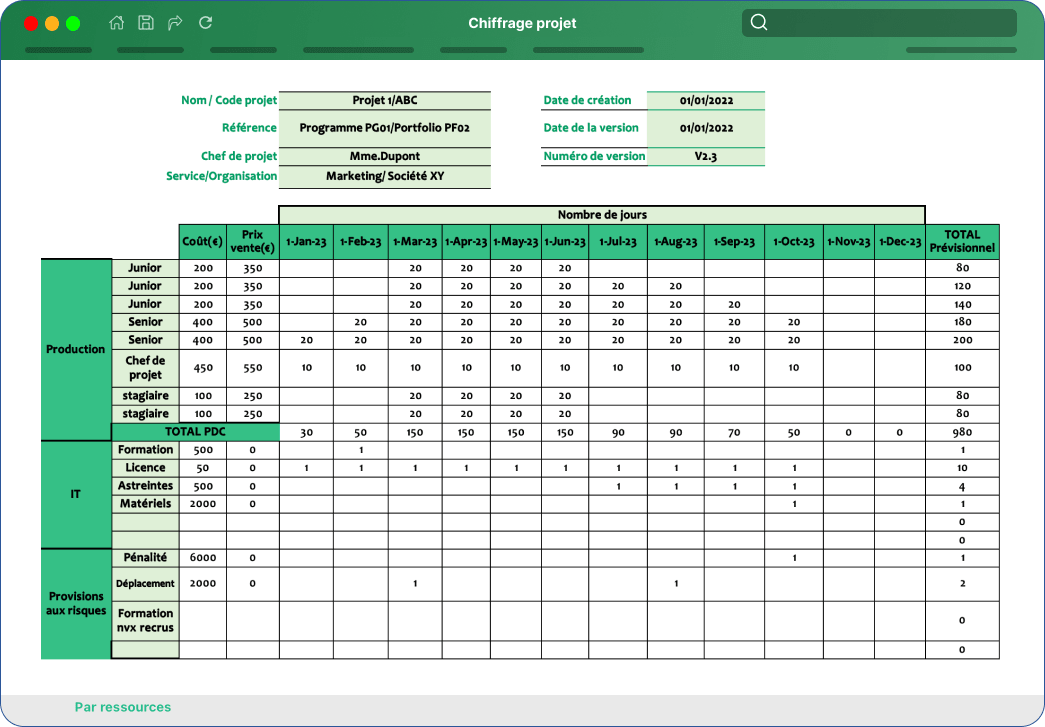Screen dimensions: 1045x727
Task: Select the 'Mme.Dupont' chef de projet cell
Action: (x=385, y=156)
